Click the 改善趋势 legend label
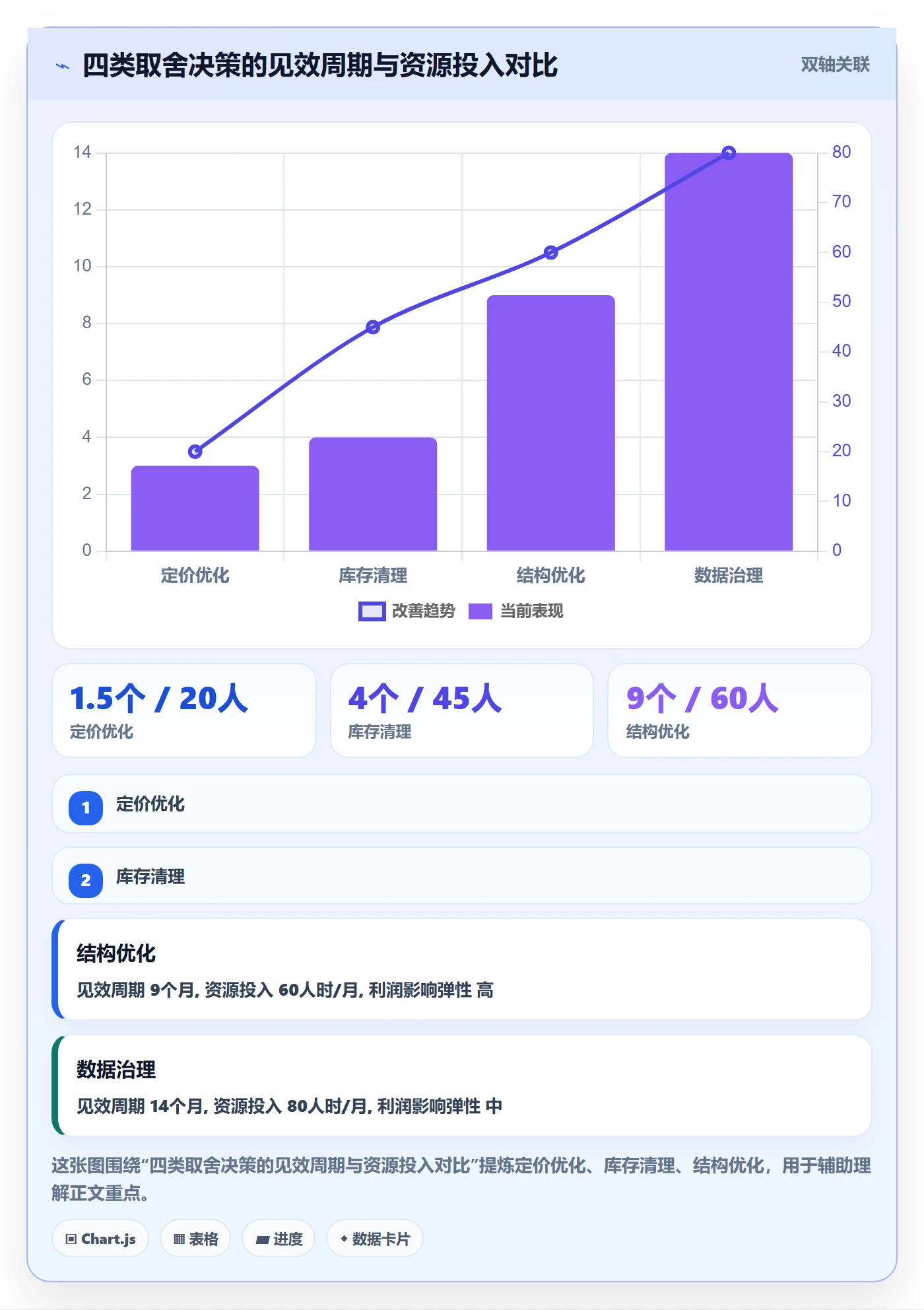This screenshot has height=1310, width=924. point(424,611)
